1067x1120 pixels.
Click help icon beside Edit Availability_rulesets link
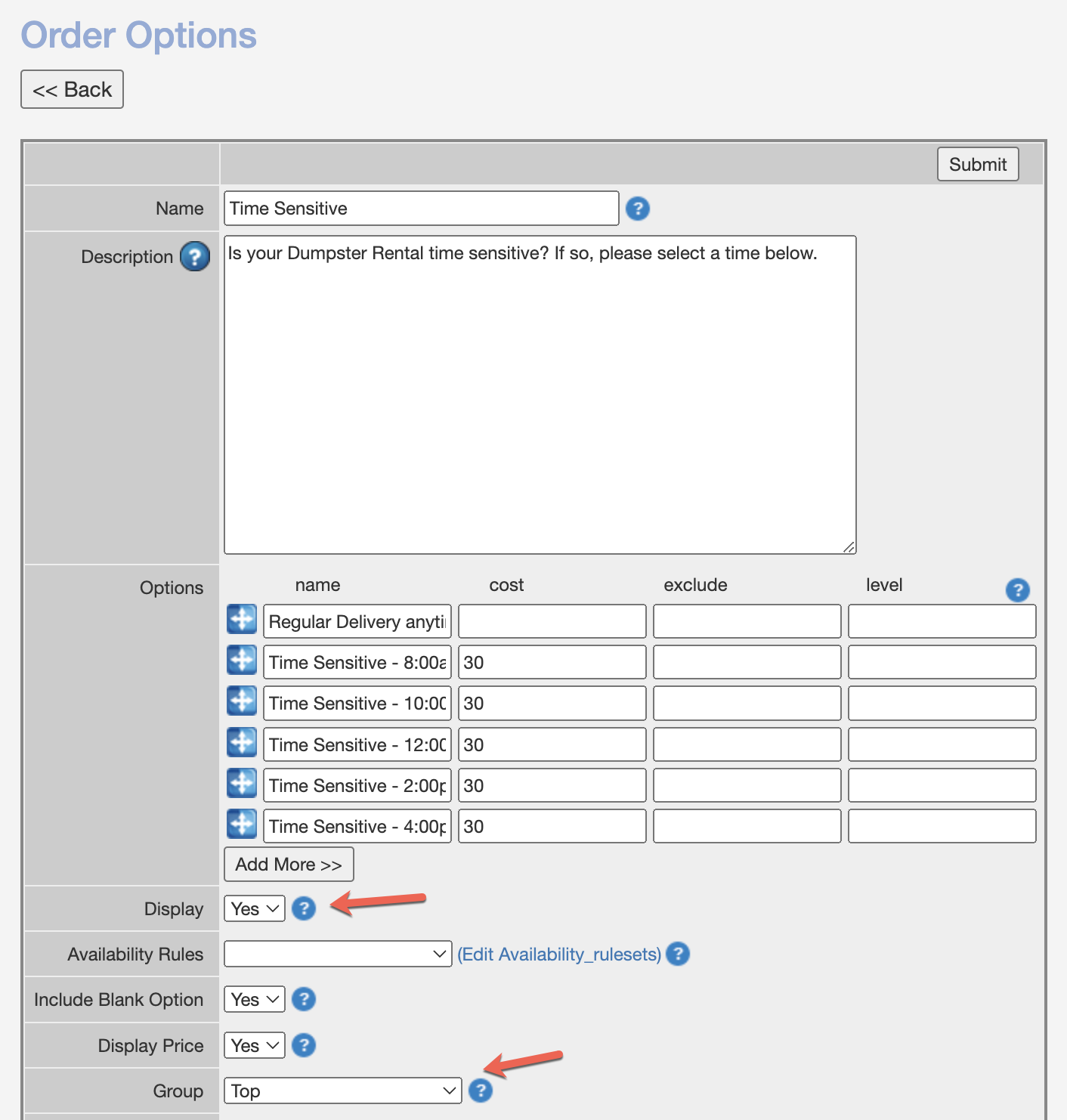click(x=678, y=954)
